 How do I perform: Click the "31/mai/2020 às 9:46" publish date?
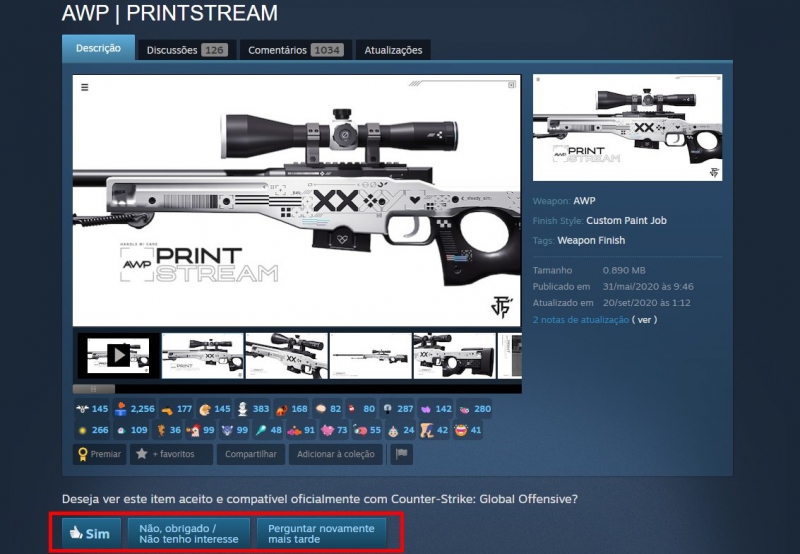click(x=648, y=287)
